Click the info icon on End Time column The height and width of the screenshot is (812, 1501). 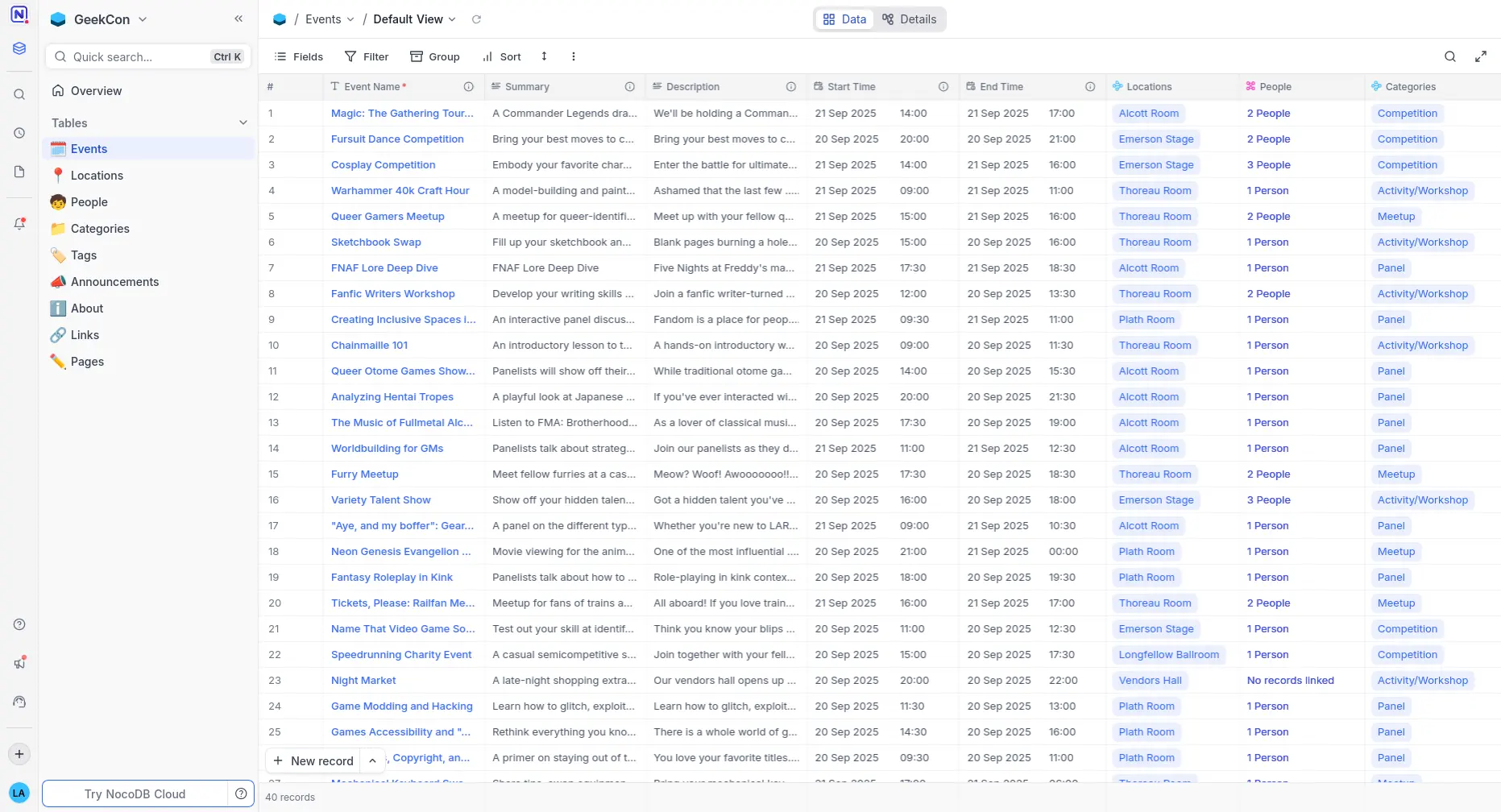pyautogui.click(x=1090, y=87)
